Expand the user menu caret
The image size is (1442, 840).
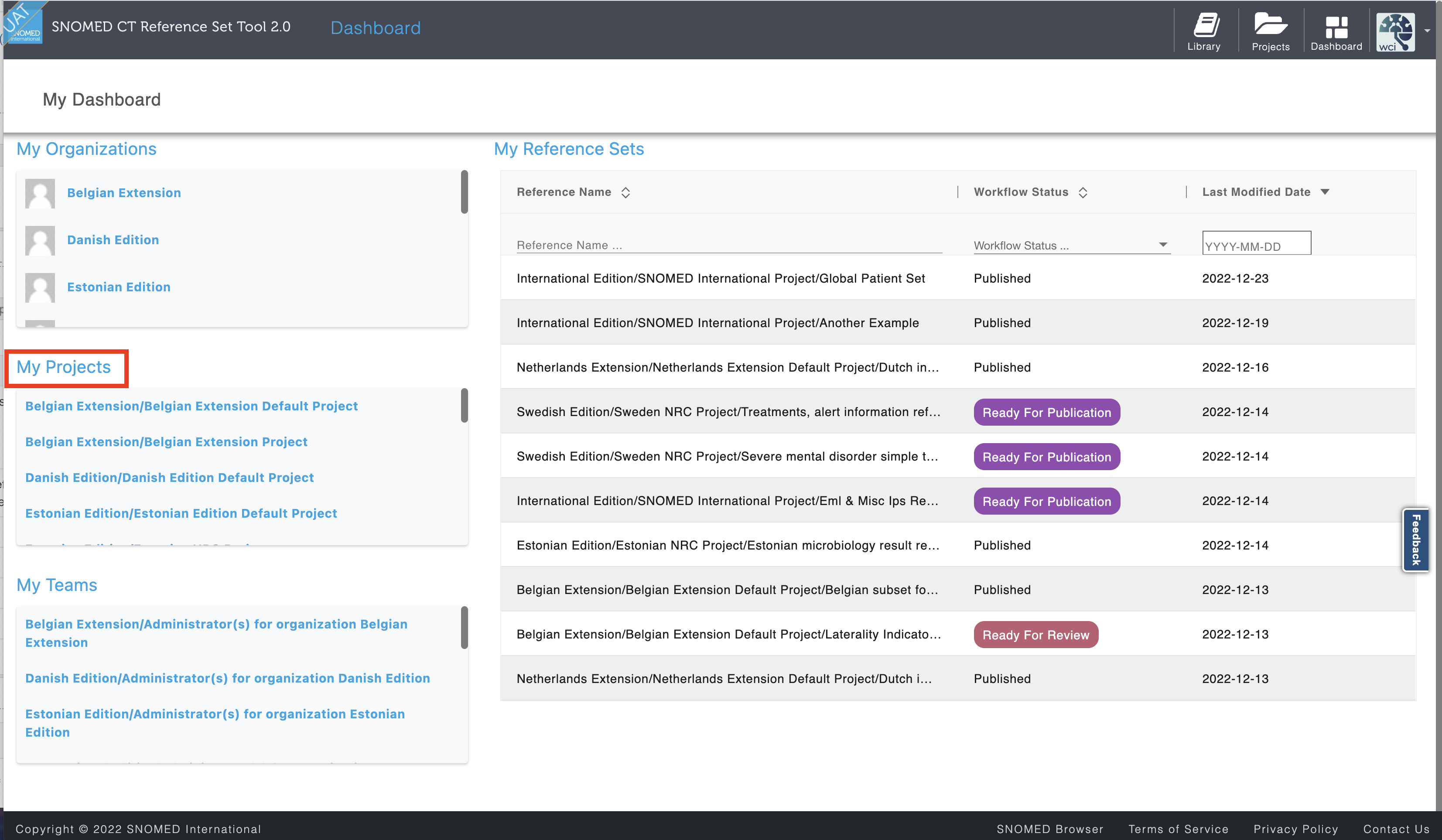coord(1427,31)
